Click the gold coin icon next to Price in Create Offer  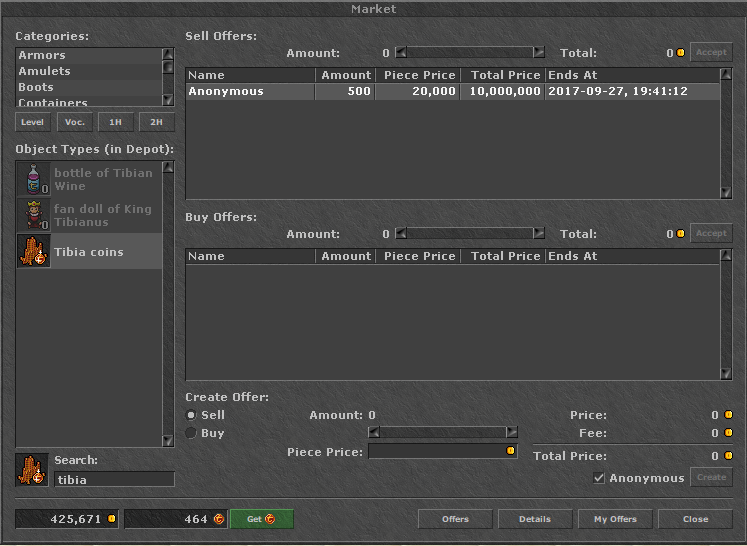(728, 415)
